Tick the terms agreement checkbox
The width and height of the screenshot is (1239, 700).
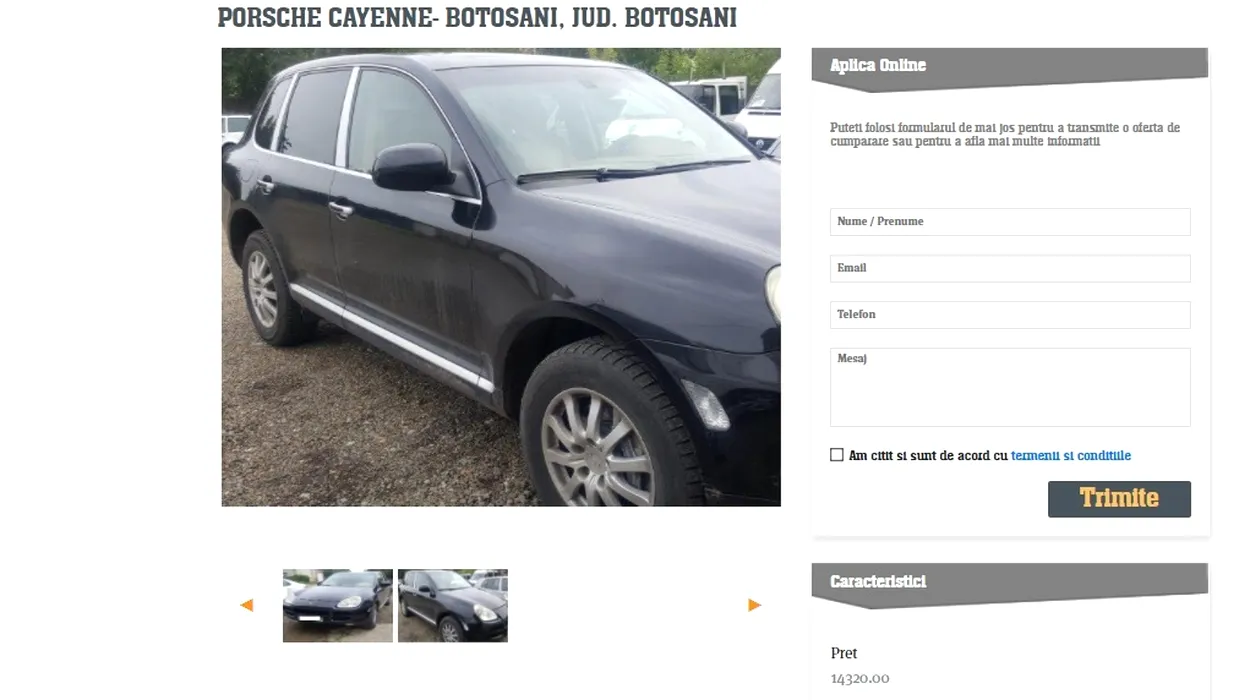[837, 455]
